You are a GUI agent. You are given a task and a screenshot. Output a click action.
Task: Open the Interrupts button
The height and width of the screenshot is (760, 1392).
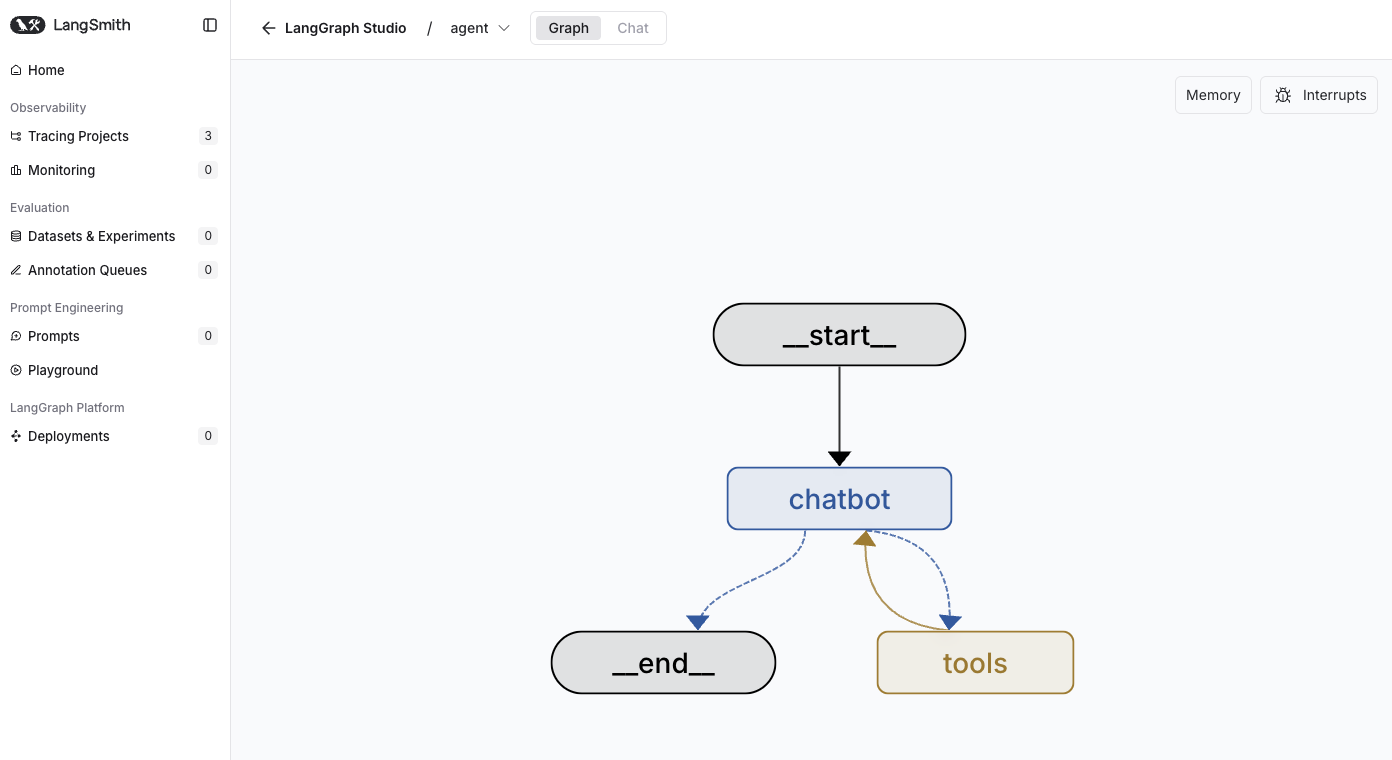tap(1319, 95)
